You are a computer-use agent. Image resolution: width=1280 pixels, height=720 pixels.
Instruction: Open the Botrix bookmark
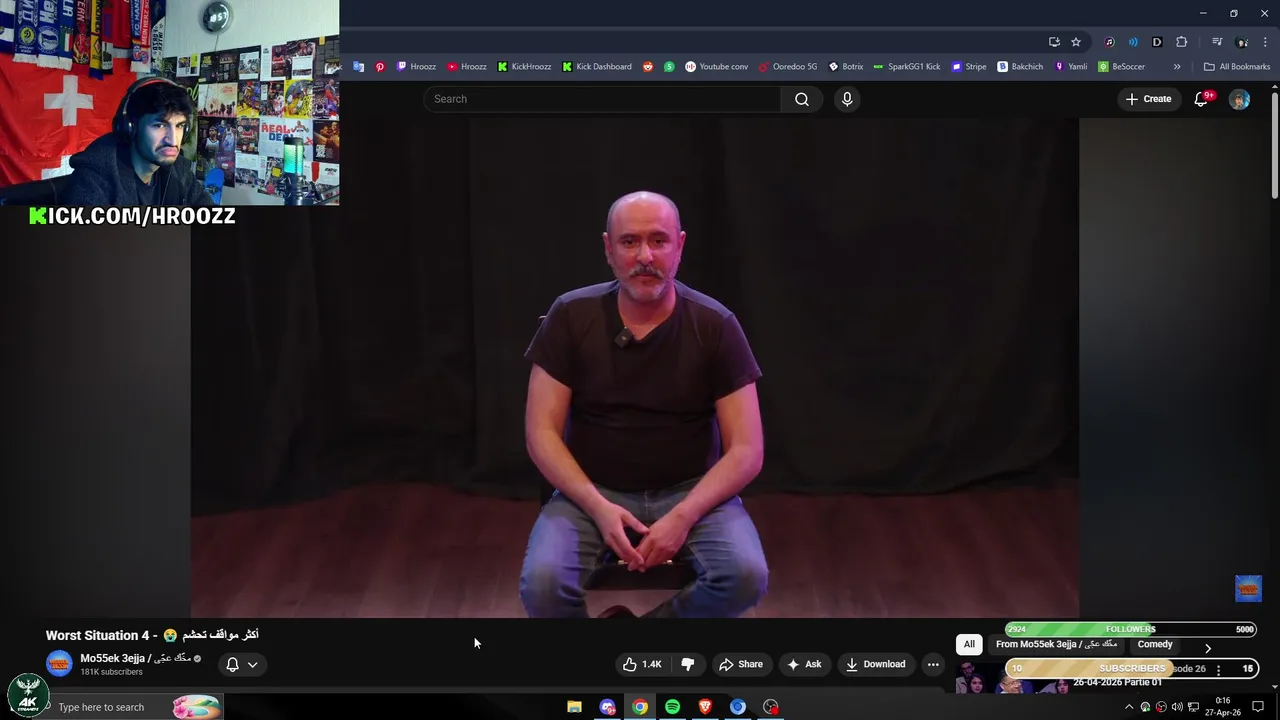click(845, 67)
